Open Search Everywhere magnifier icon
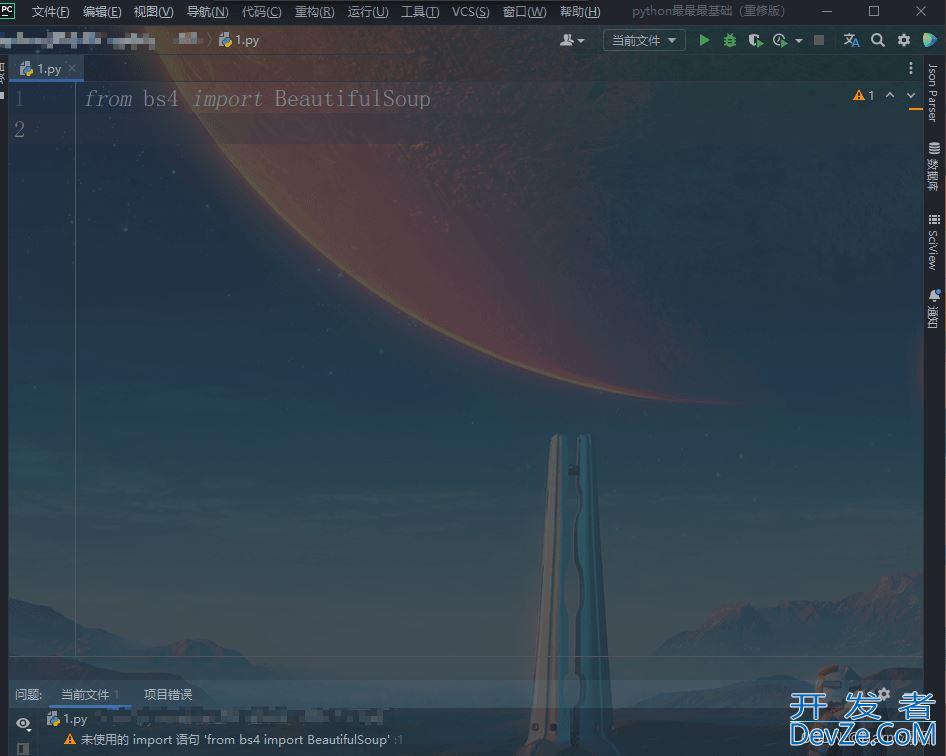This screenshot has width=946, height=756. 878,40
